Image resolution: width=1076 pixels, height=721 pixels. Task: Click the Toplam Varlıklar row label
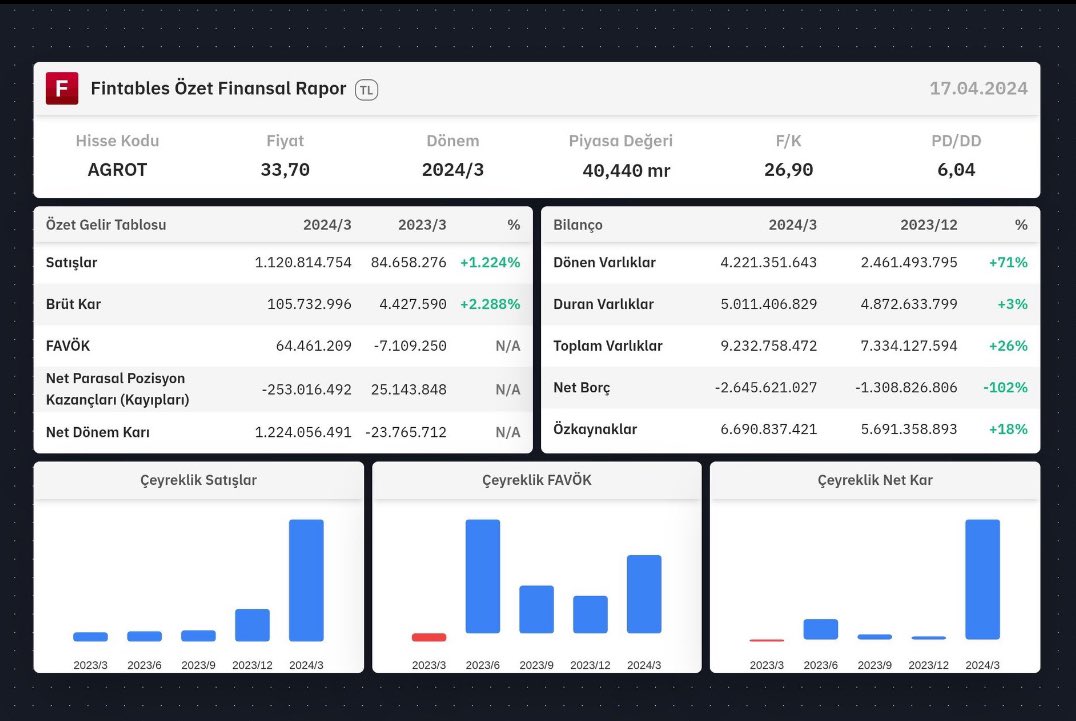click(608, 346)
